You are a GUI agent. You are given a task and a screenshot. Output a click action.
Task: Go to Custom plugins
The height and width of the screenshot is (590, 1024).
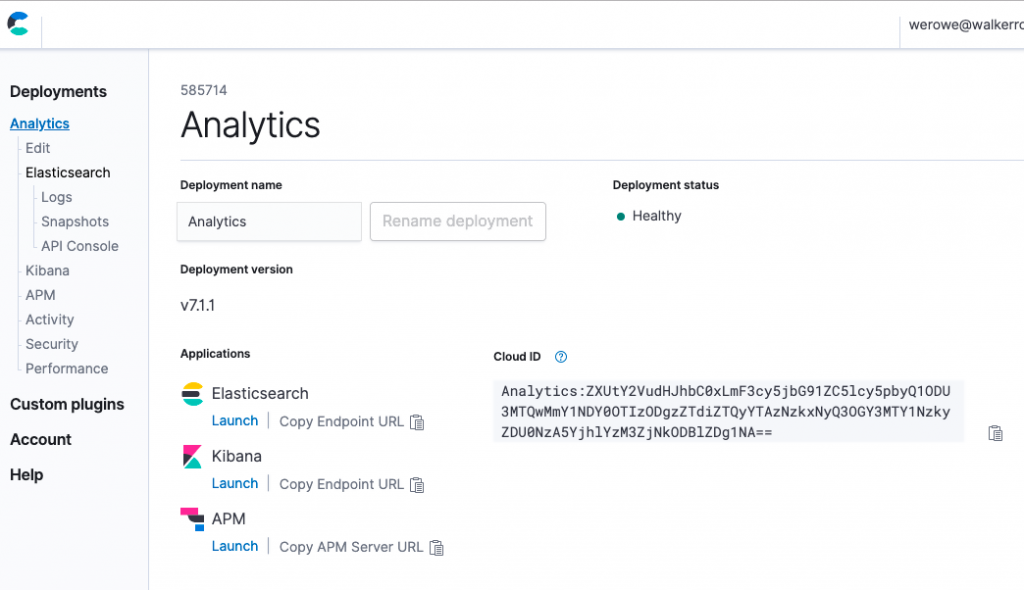(67, 404)
